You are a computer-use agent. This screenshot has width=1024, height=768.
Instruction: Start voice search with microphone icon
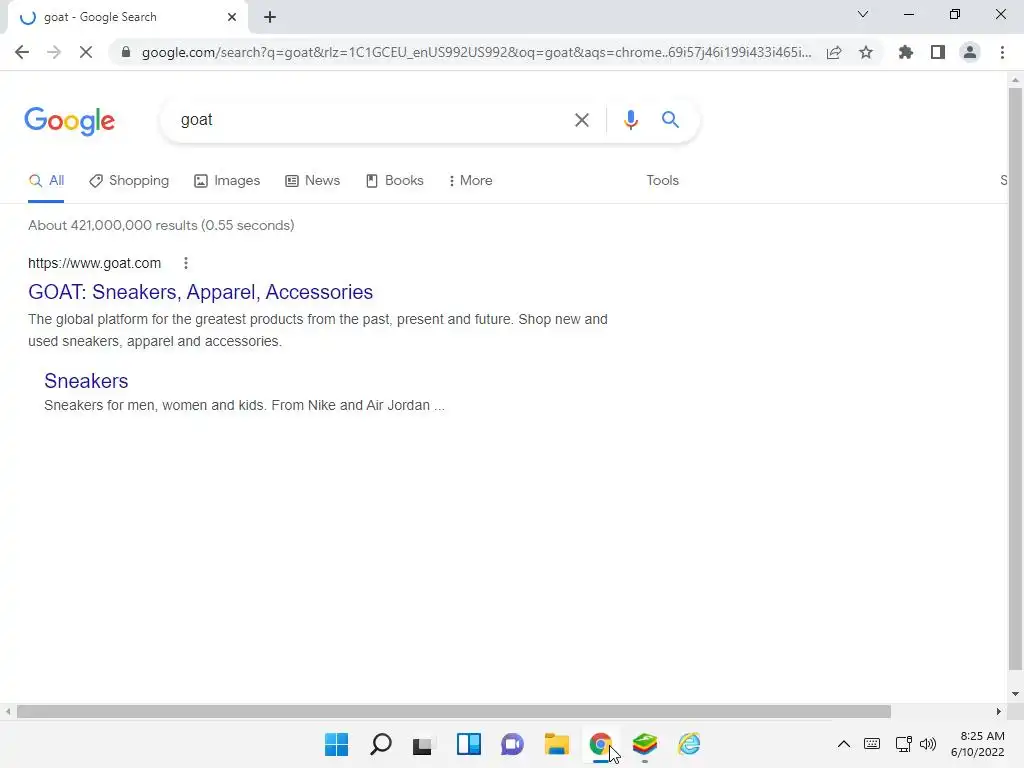(630, 120)
